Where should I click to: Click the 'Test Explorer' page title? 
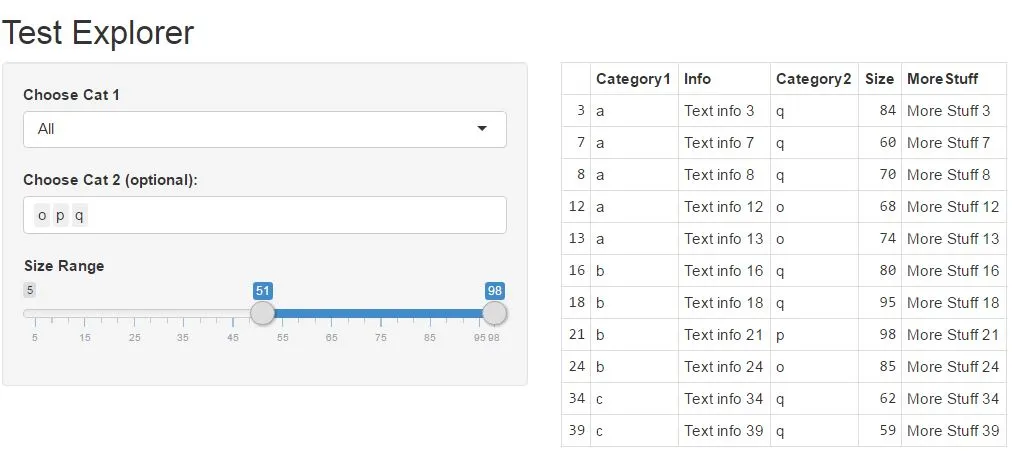(98, 33)
